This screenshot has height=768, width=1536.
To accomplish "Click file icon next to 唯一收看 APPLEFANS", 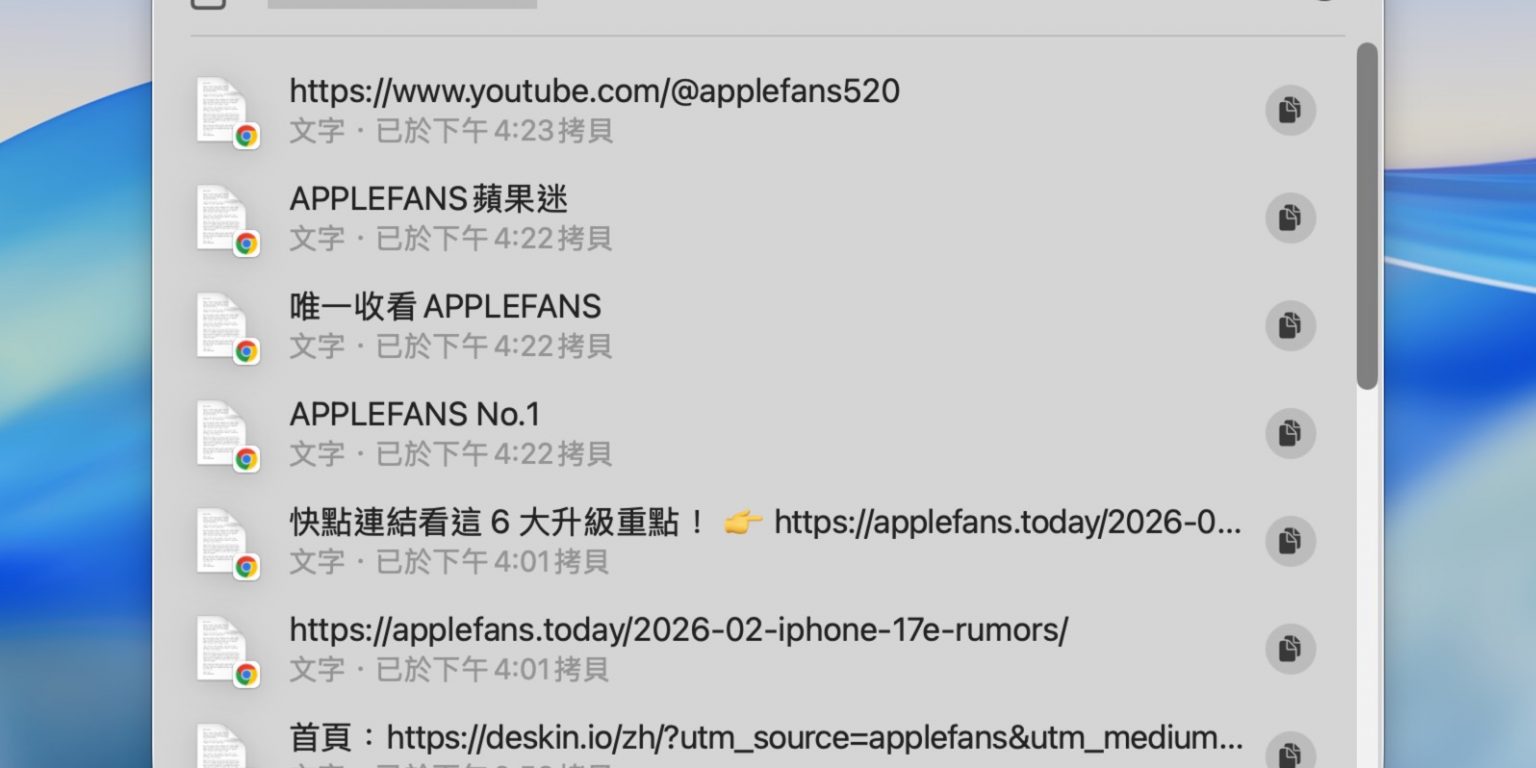I will tap(224, 327).
